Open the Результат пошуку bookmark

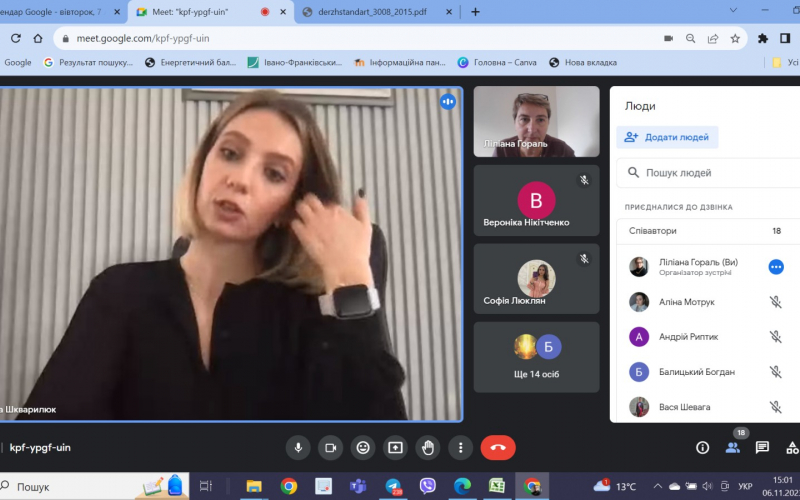click(x=88, y=62)
